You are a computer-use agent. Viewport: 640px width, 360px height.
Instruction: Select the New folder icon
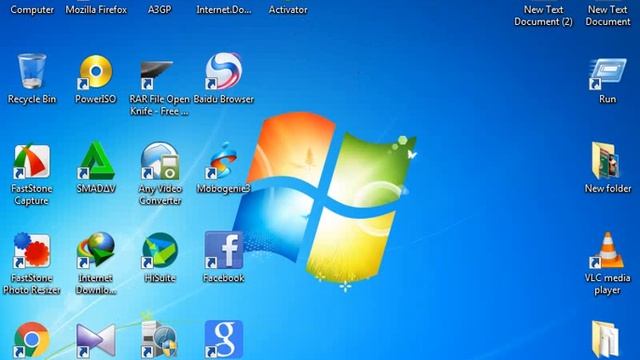(606, 161)
